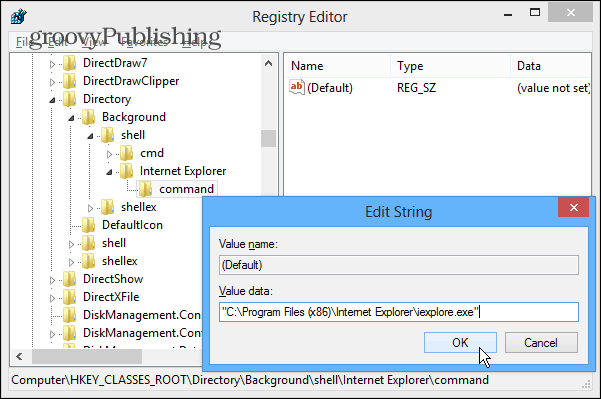Click the Data column header
This screenshot has width=601, height=399.
tap(551, 66)
